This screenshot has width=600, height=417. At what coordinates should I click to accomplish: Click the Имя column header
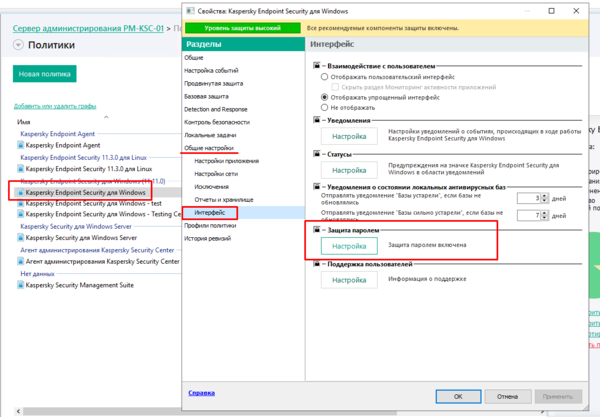23,122
